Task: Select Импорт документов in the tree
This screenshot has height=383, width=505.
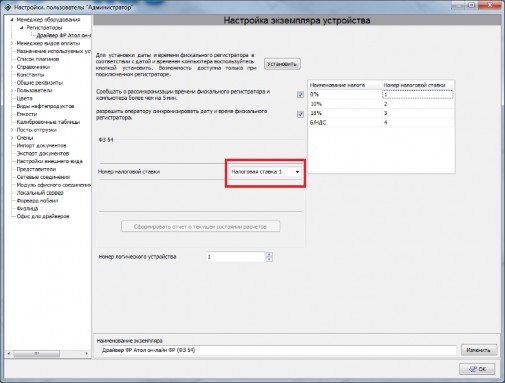Action: (x=42, y=146)
